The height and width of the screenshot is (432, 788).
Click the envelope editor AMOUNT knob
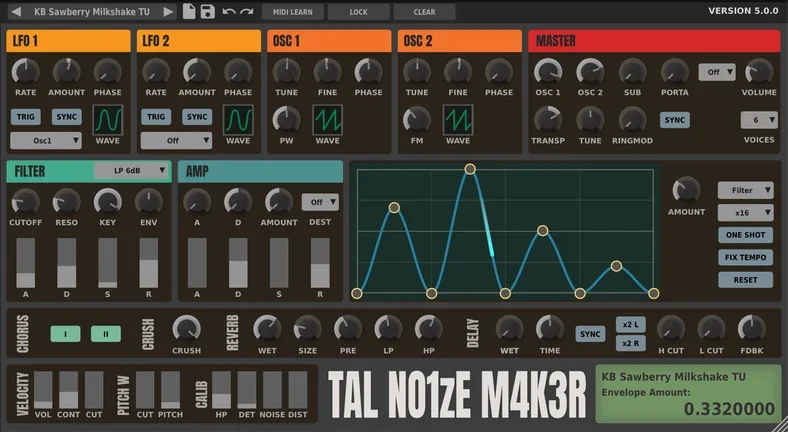click(686, 190)
